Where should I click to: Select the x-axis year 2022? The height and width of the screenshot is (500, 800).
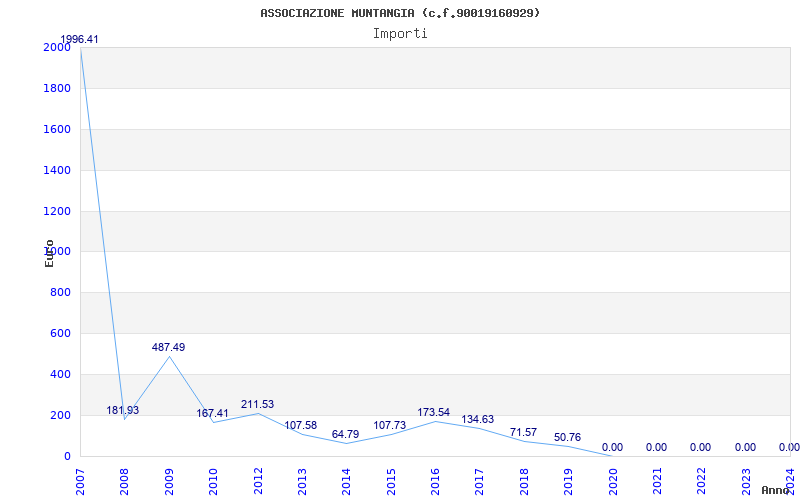click(x=702, y=481)
